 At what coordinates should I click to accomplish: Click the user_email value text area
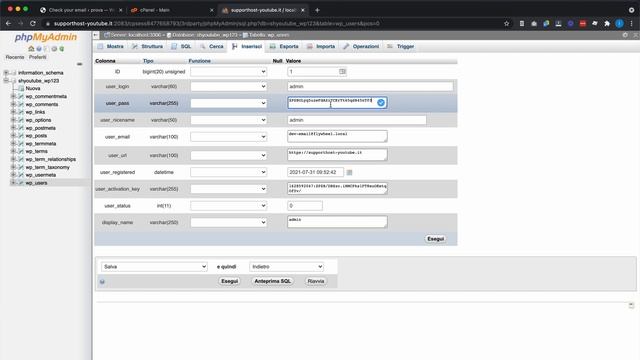click(x=337, y=136)
